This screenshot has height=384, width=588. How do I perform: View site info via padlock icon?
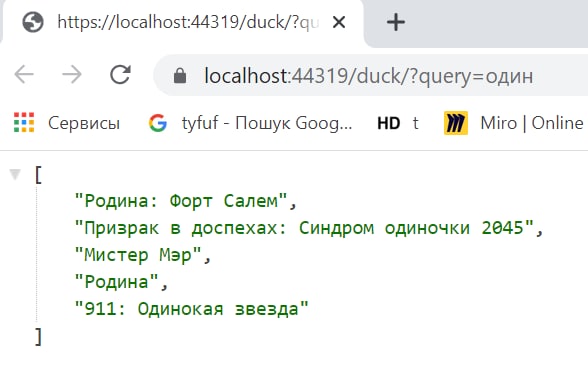coord(180,75)
